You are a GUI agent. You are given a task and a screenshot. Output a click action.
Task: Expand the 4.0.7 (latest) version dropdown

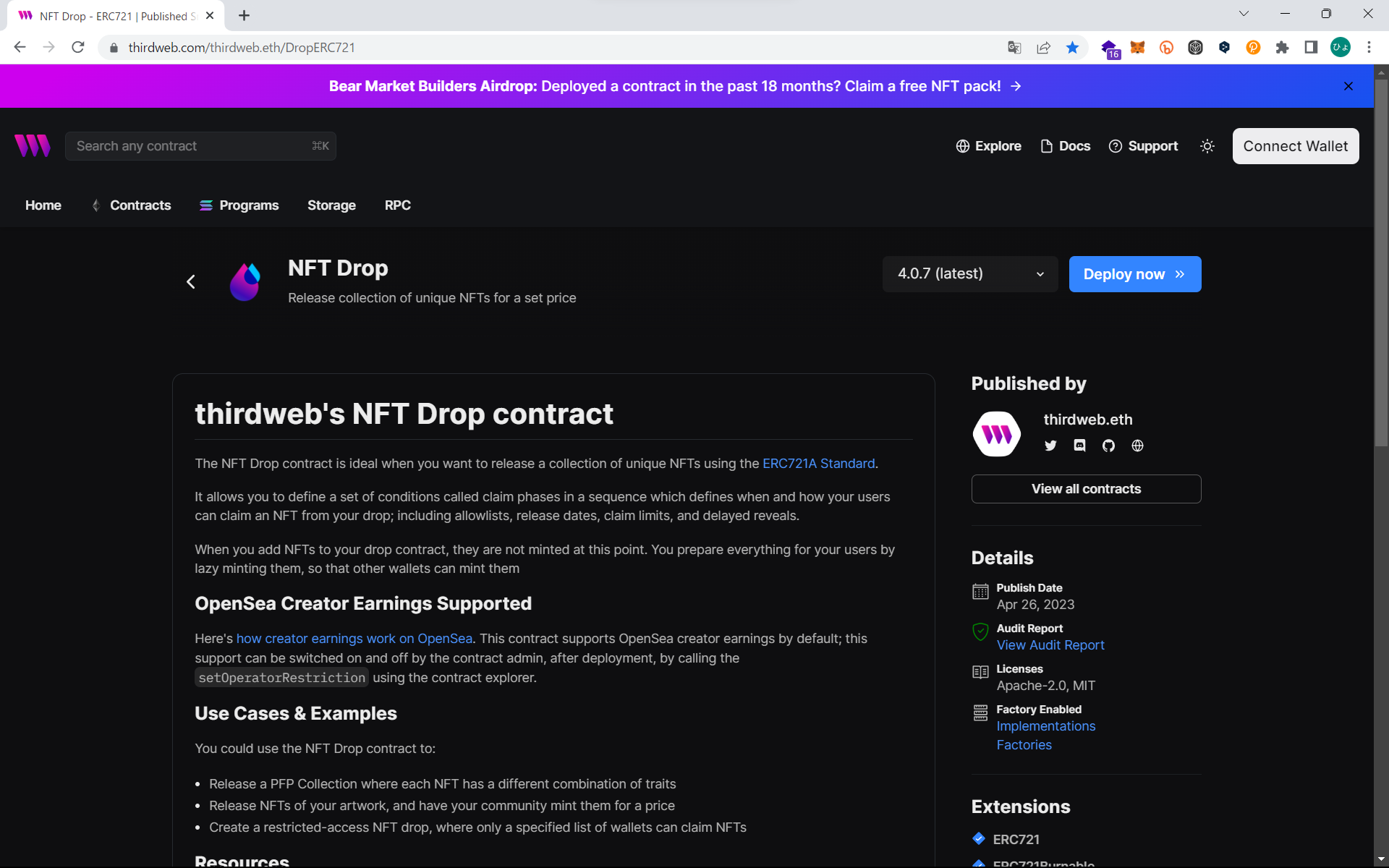pos(969,274)
